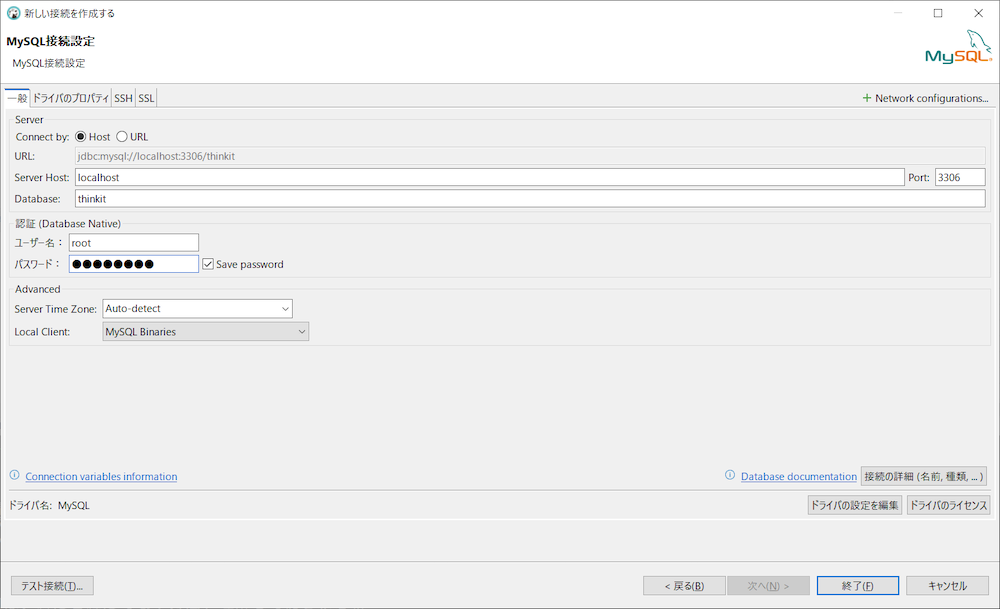Click the 終了 finish button

tap(858, 585)
